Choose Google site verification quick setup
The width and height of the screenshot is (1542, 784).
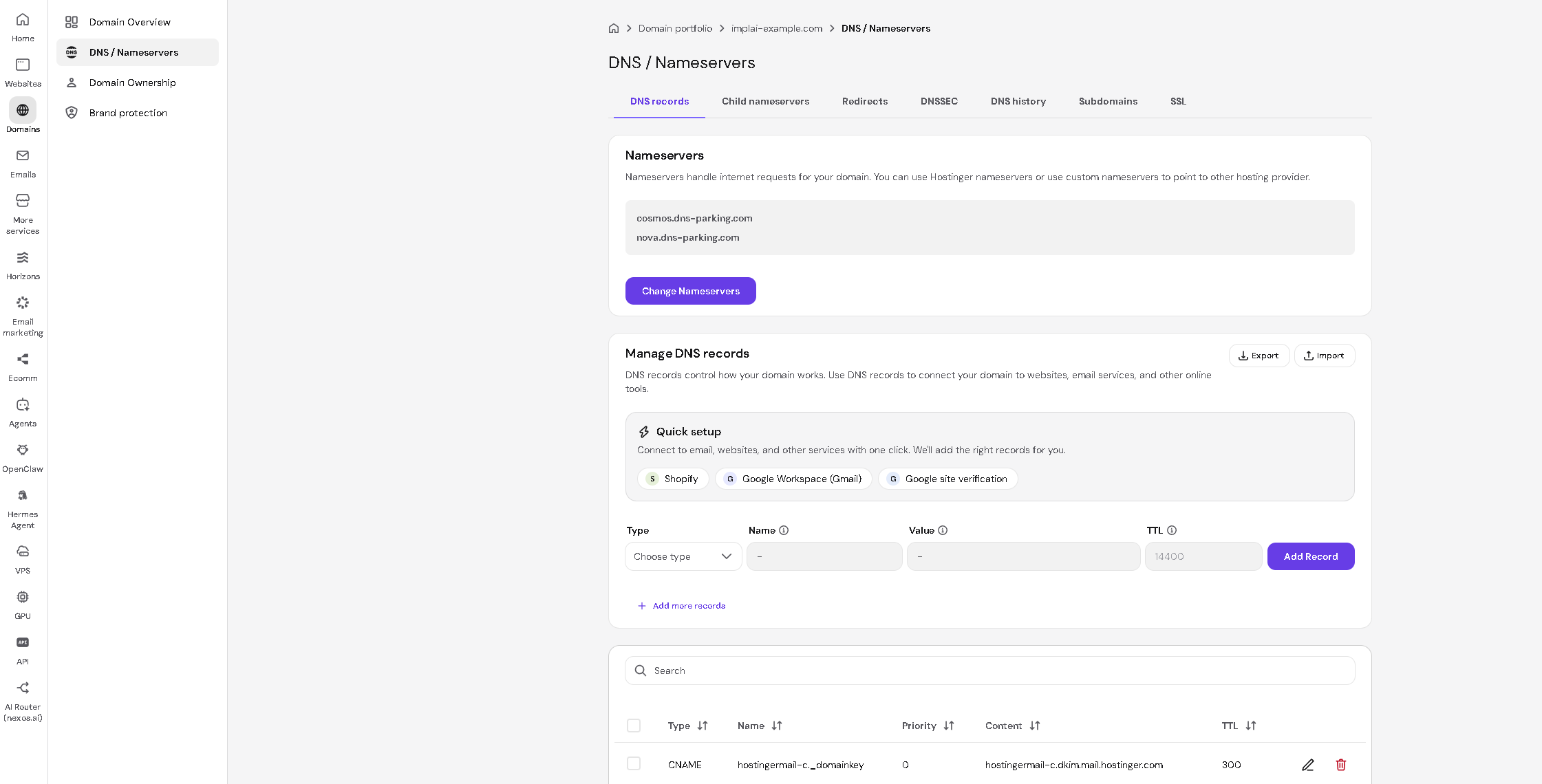tap(948, 479)
